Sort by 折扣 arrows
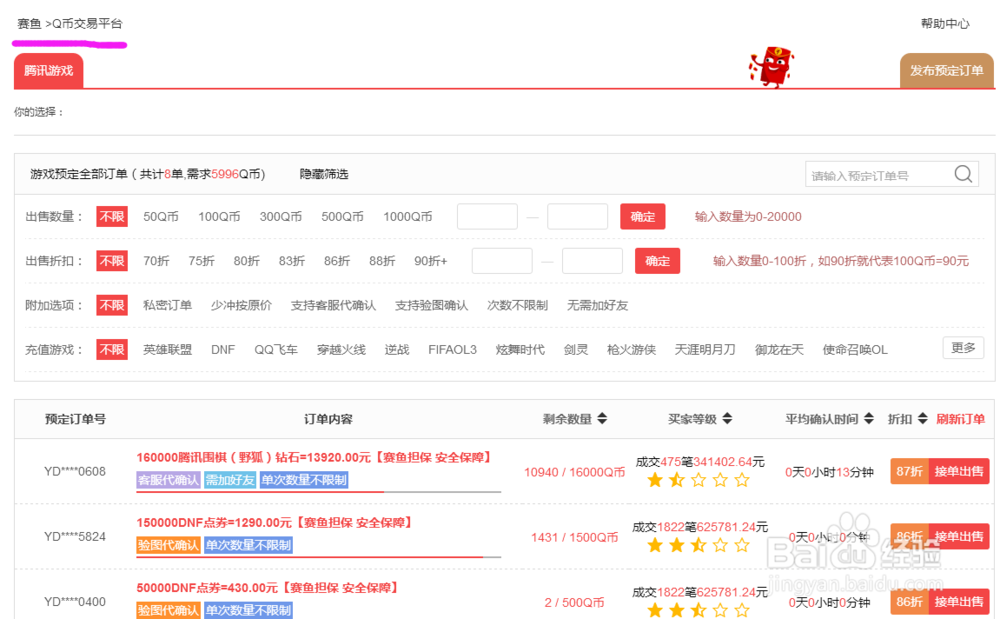This screenshot has width=1000, height=619. 923,419
